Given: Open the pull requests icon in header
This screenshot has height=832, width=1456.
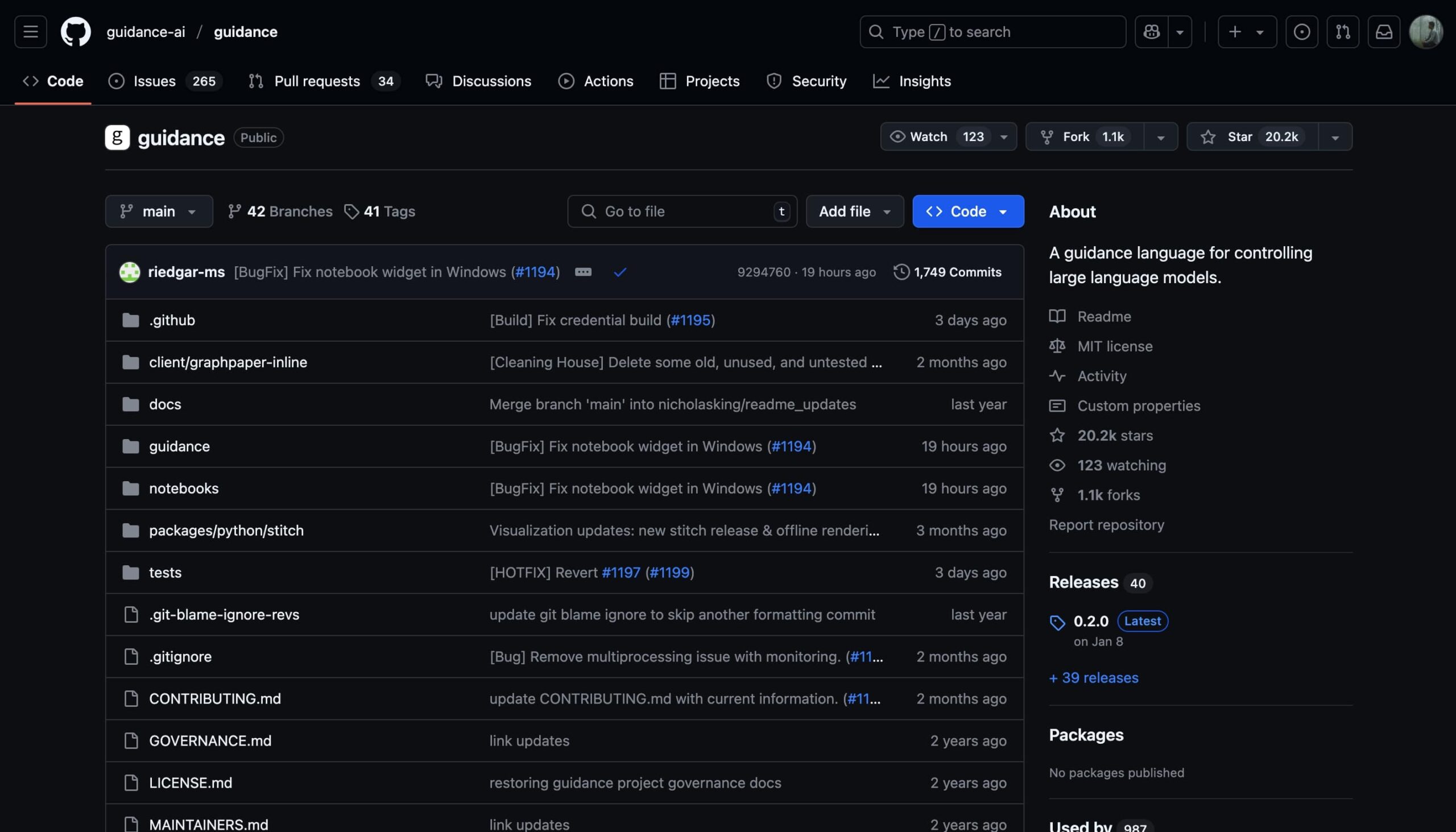Looking at the screenshot, I should pos(1342,32).
